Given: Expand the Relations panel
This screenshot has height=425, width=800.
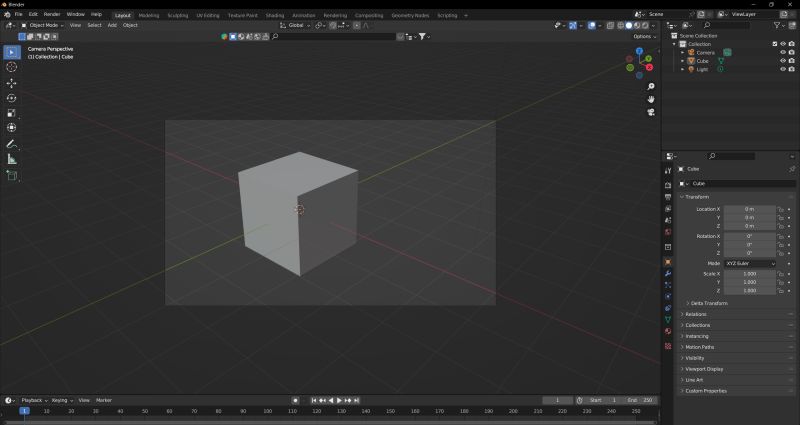Looking at the screenshot, I should (x=695, y=314).
